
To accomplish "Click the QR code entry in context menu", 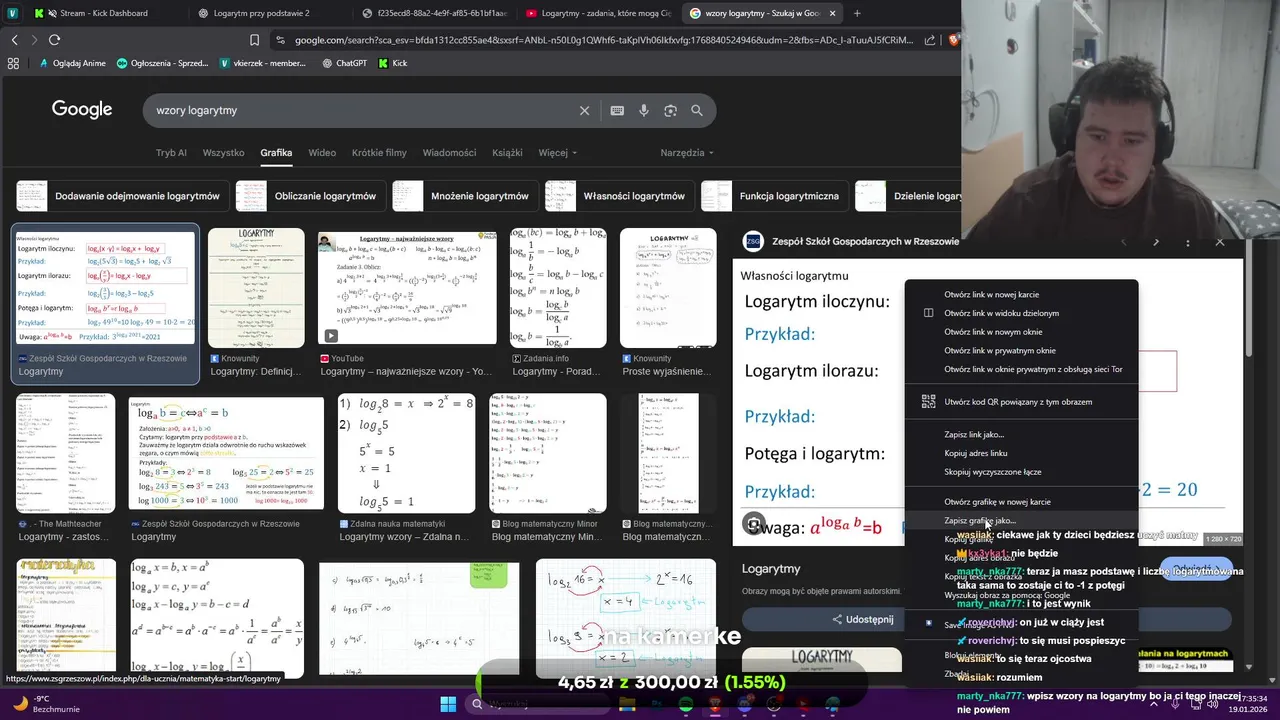I will pos(1021,402).
